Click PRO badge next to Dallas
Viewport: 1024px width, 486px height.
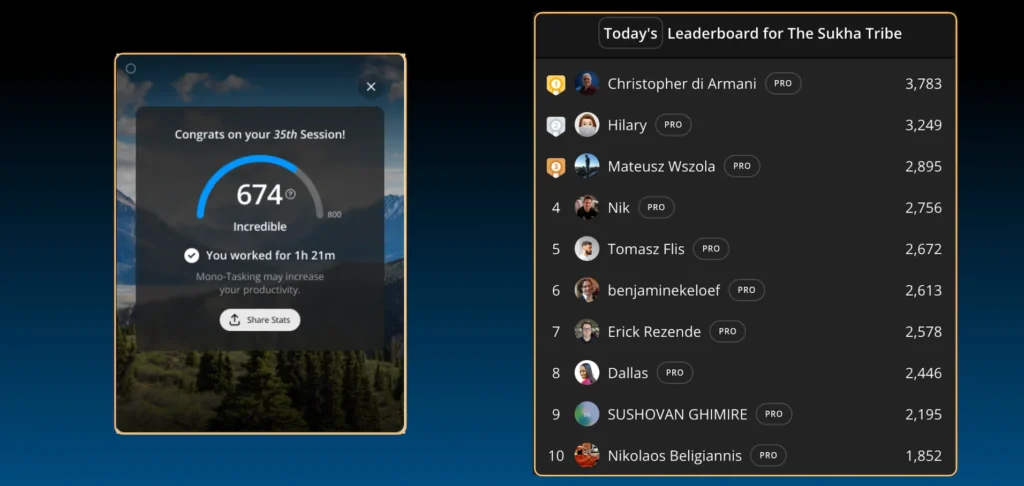pyautogui.click(x=675, y=372)
